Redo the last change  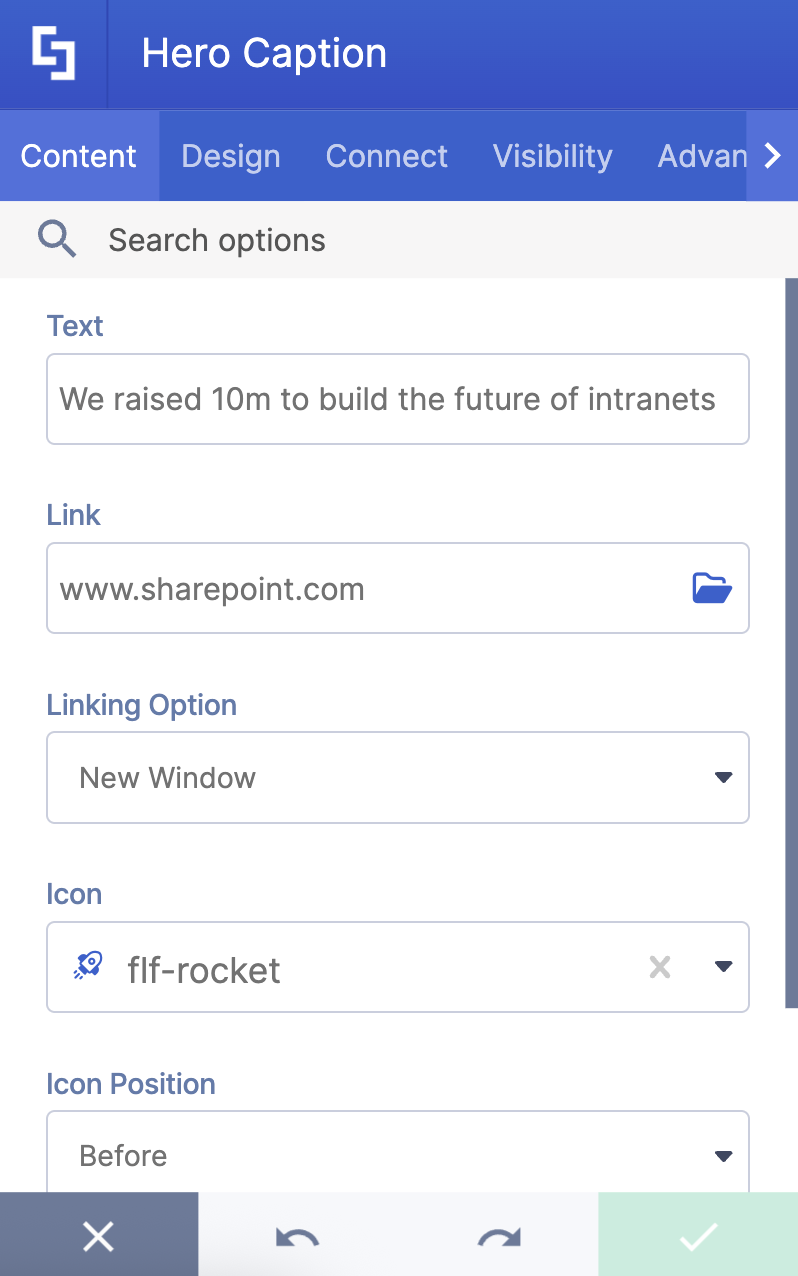tap(497, 1236)
